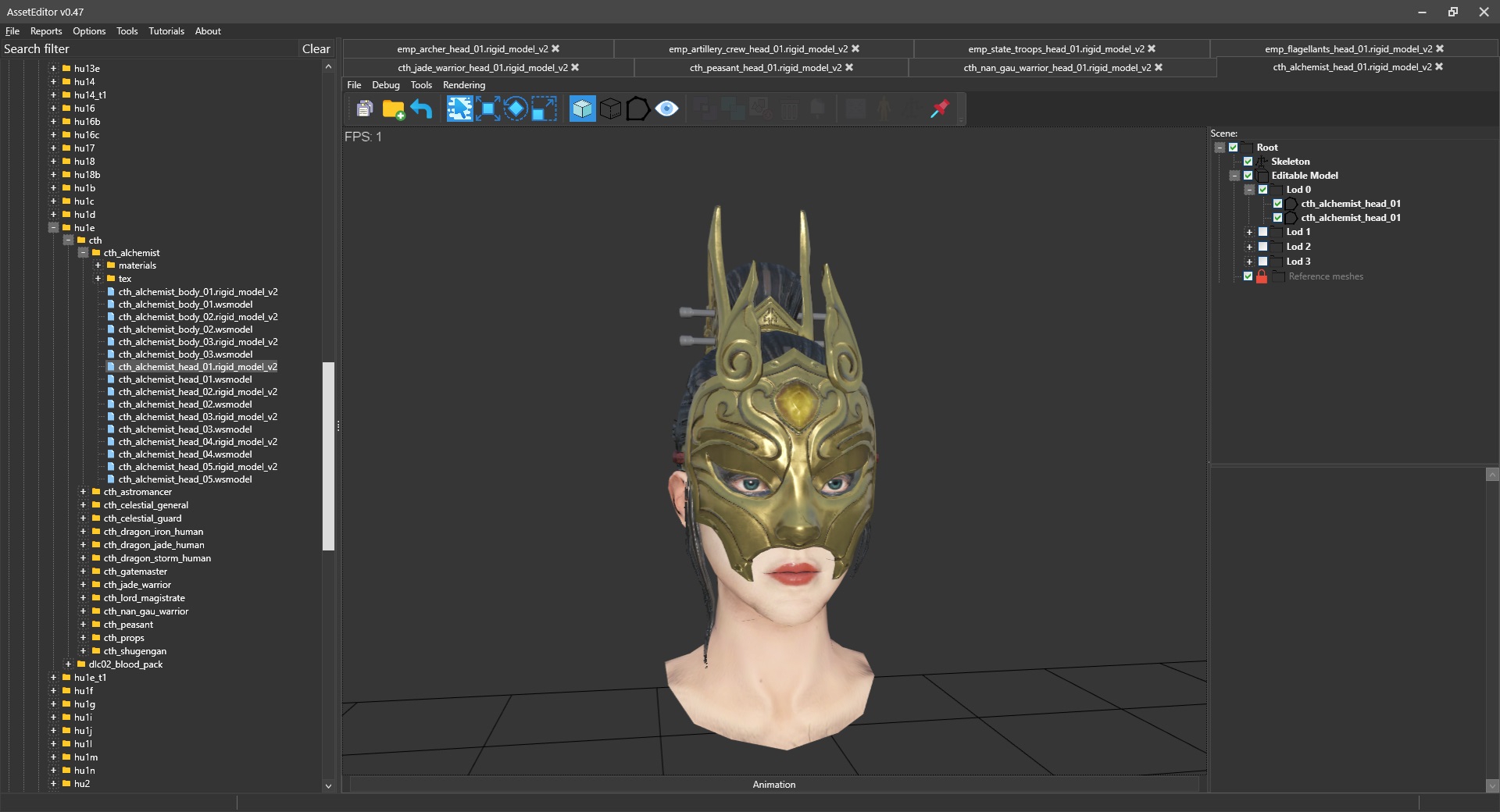1500x812 pixels.
Task: Toggle the Reference meshes checkbox
Action: point(1248,276)
